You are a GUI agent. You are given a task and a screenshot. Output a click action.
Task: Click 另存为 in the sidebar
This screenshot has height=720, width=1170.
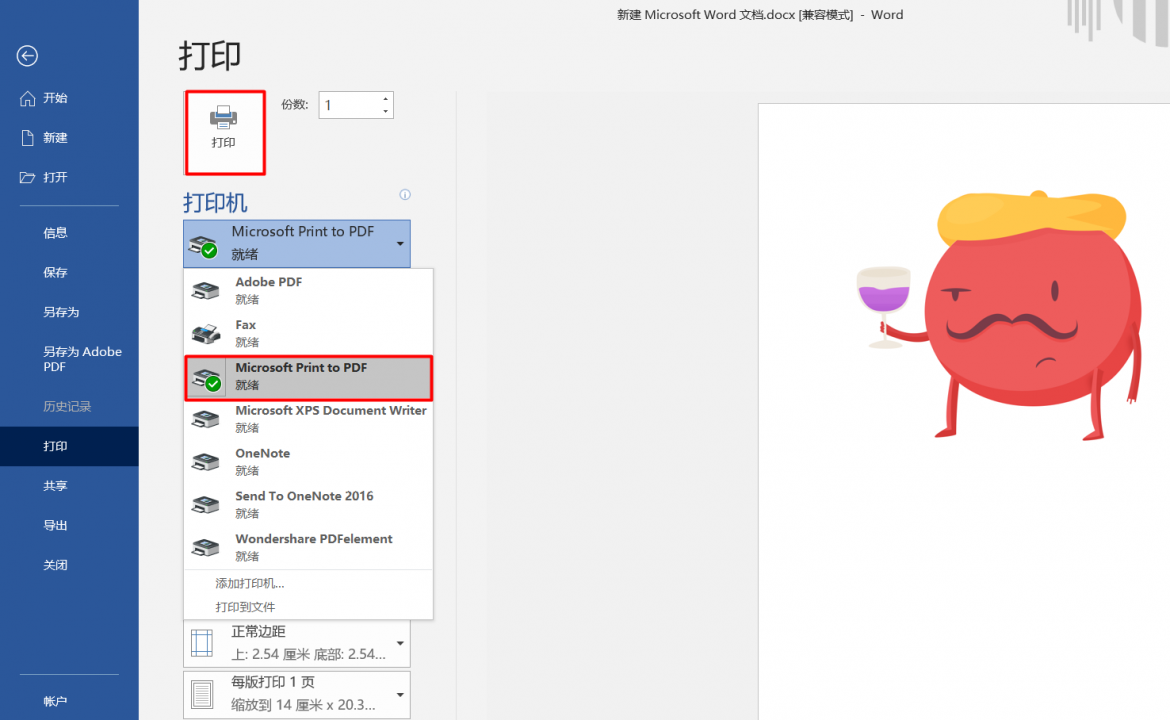69,312
